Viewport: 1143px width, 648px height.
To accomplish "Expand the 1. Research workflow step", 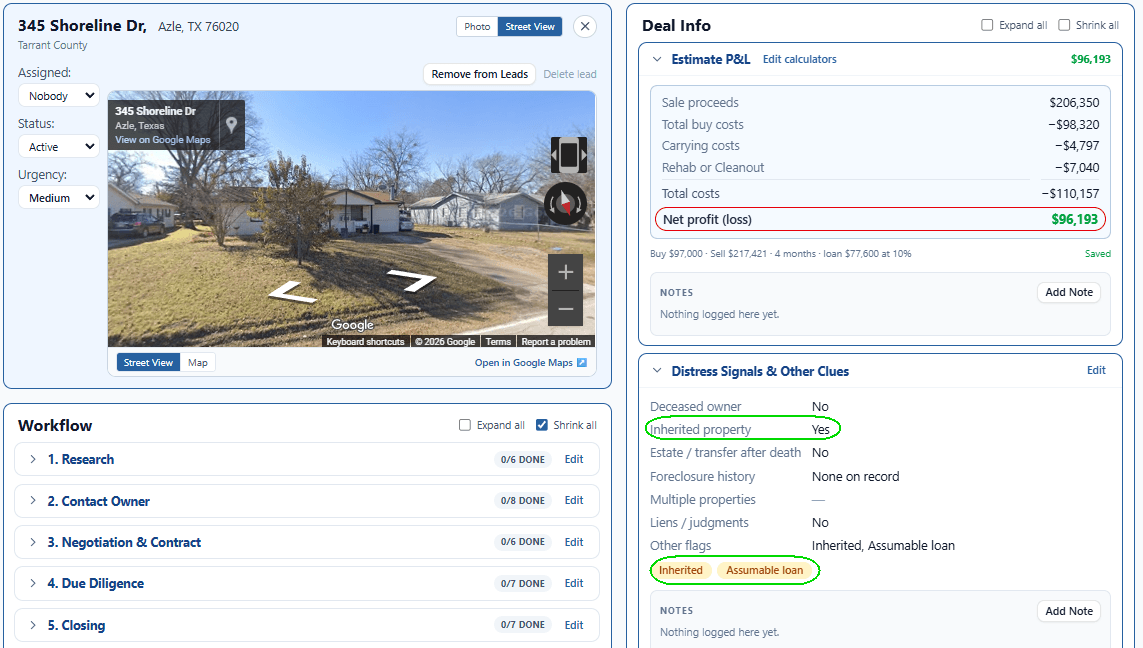I will tap(33, 459).
